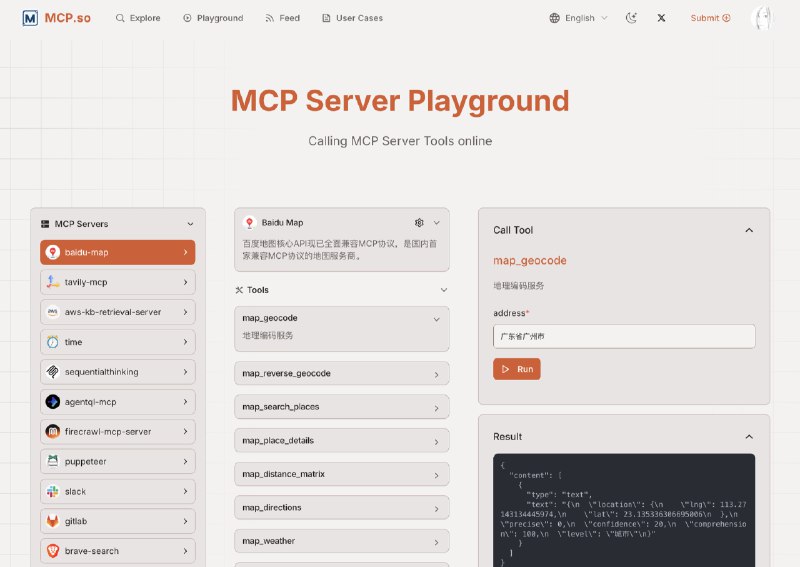
Task: Click the sequentialthinking icon
Action: pyautogui.click(x=53, y=372)
